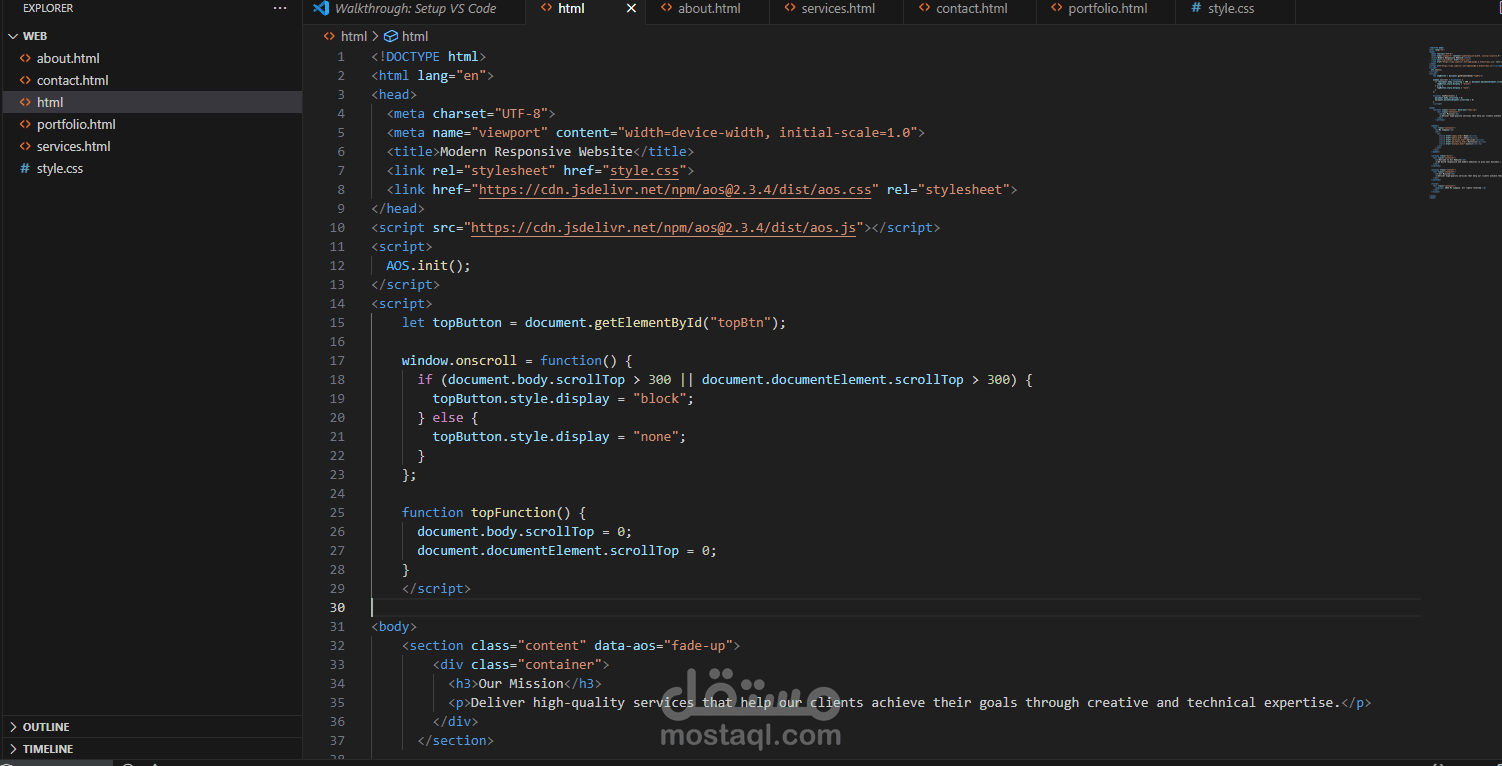Image resolution: width=1502 pixels, height=766 pixels.
Task: Click the html element symbol icon in breadcrumbs
Action: pyautogui.click(x=391, y=36)
